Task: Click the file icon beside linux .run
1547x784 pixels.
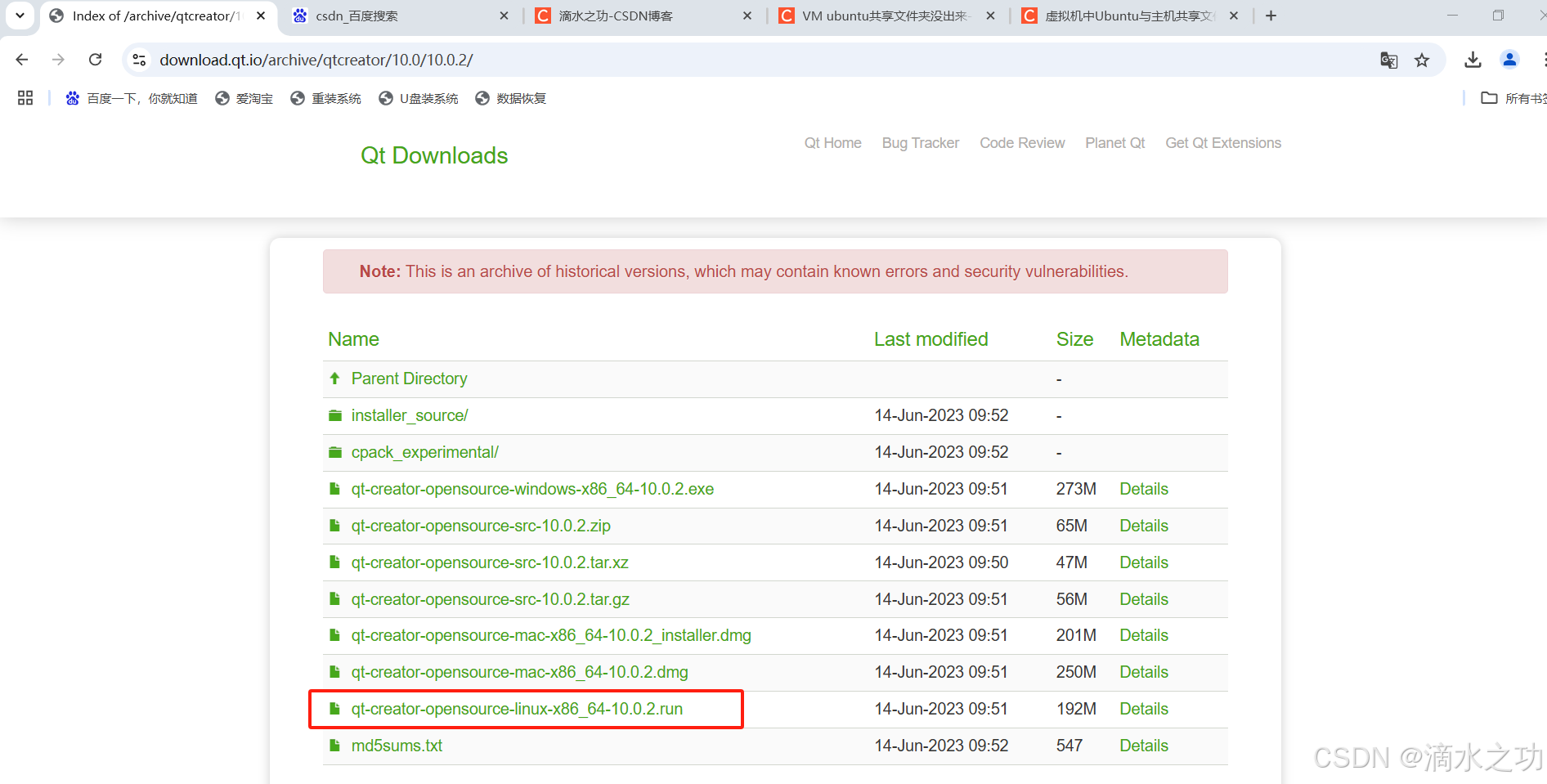Action: pyautogui.click(x=334, y=709)
